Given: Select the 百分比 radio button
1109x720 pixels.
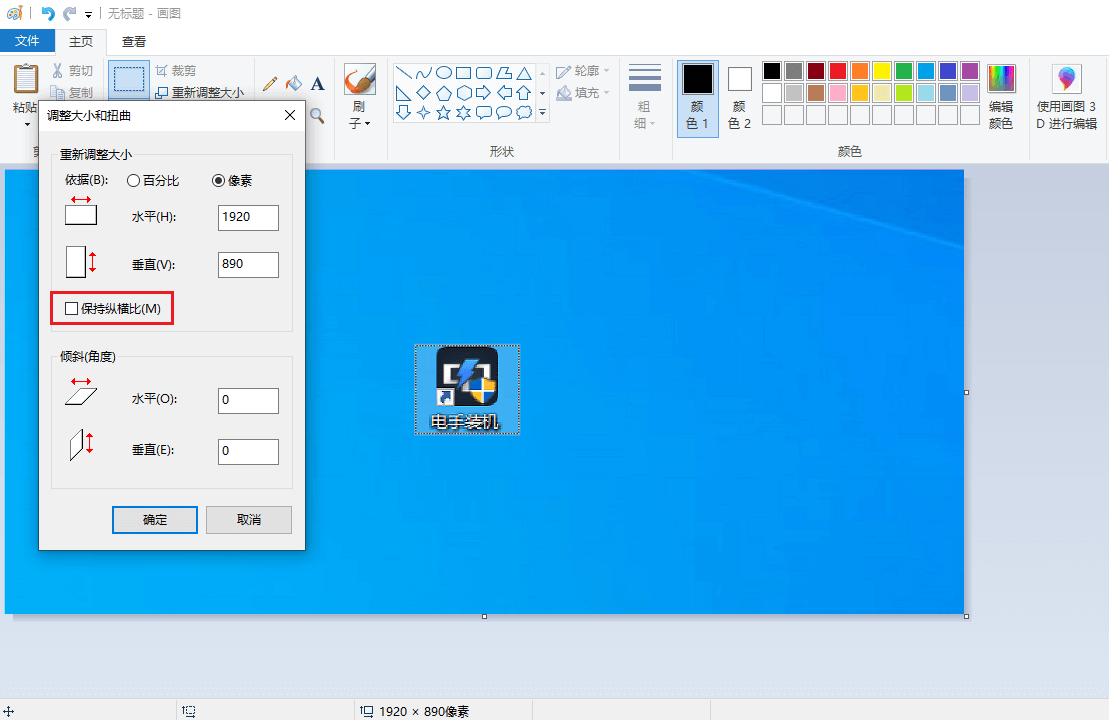Looking at the screenshot, I should click(x=133, y=181).
